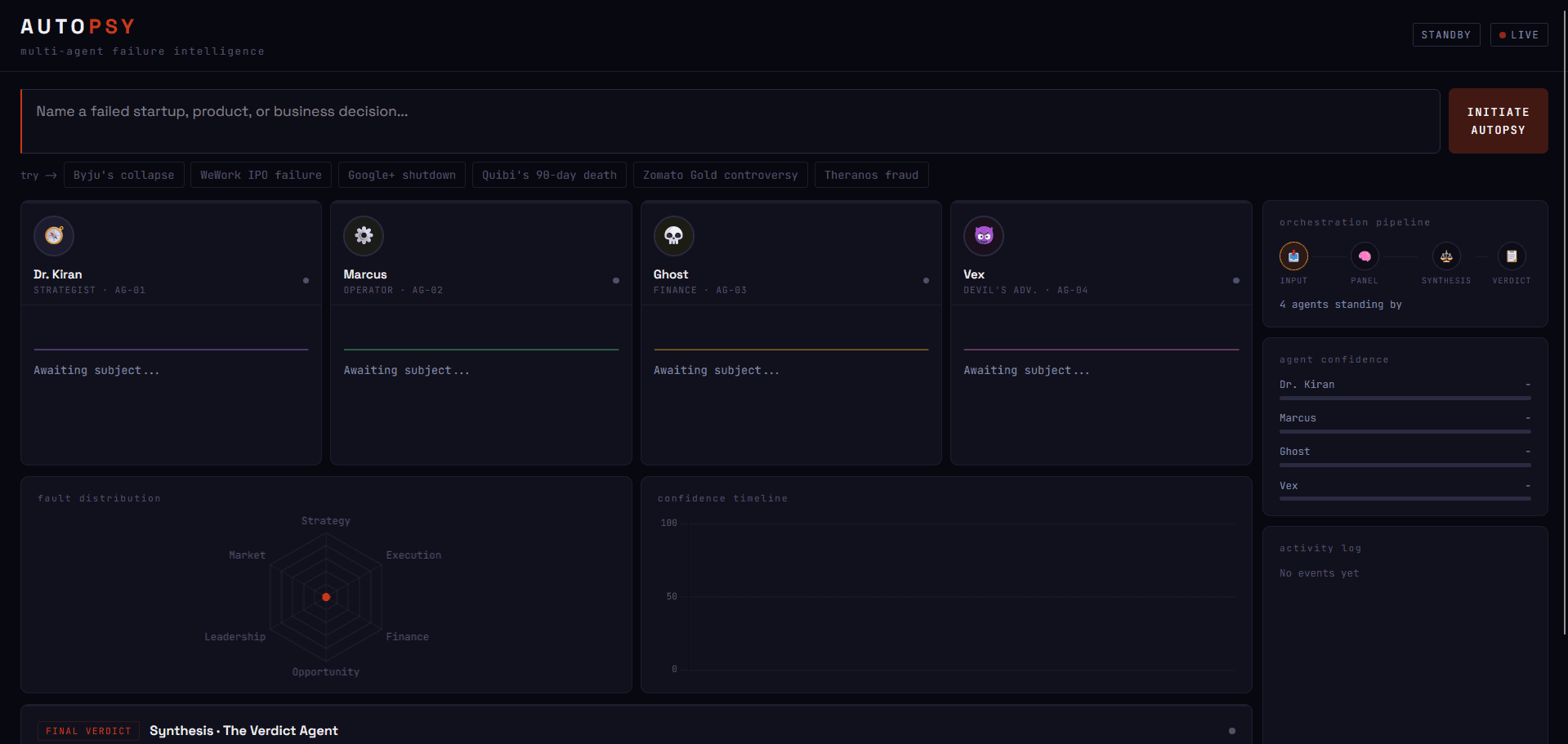Click Ghost's confidence bar
1568x744 pixels.
[1405, 465]
